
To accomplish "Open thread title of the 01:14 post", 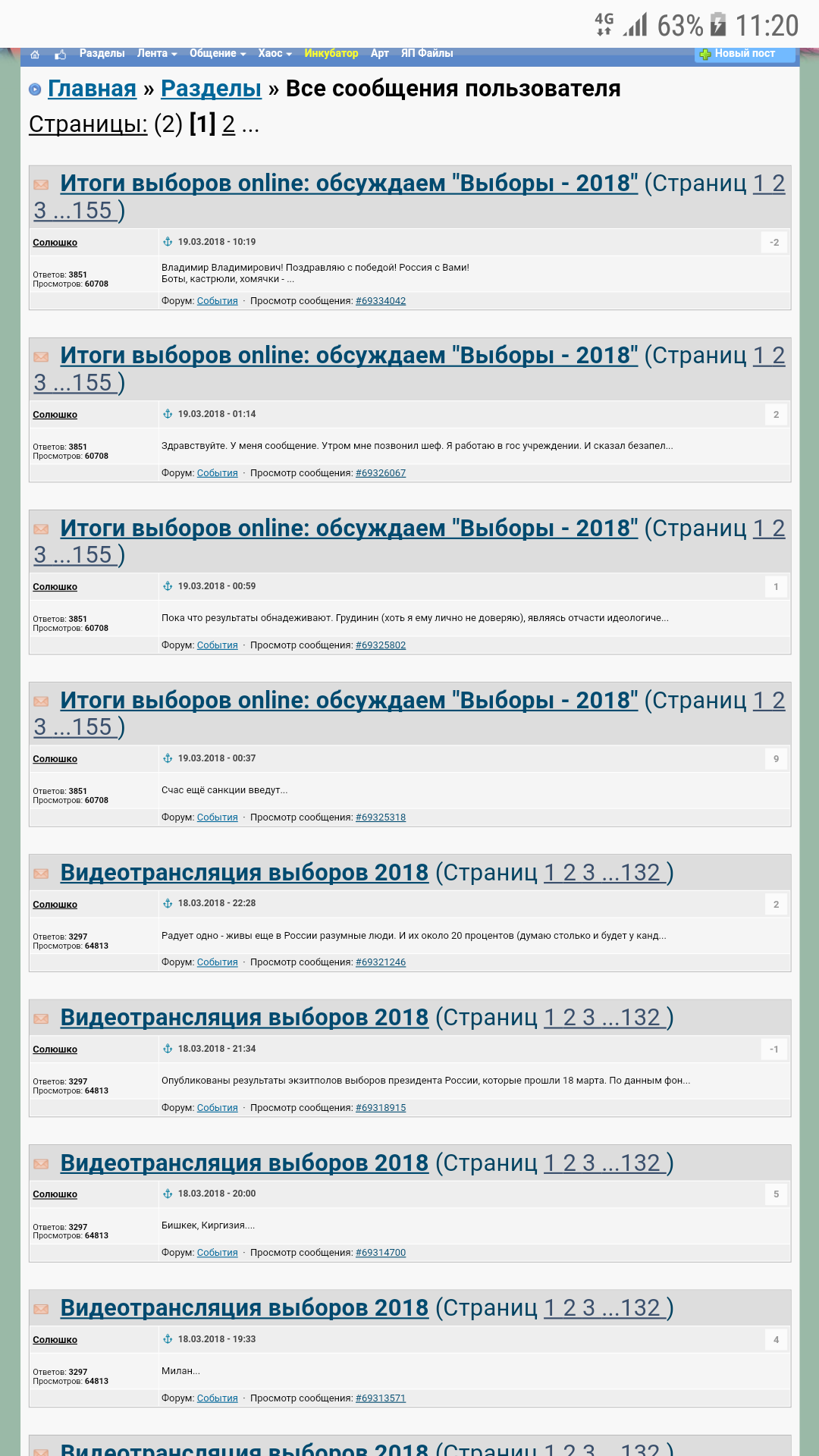I will pos(349,355).
